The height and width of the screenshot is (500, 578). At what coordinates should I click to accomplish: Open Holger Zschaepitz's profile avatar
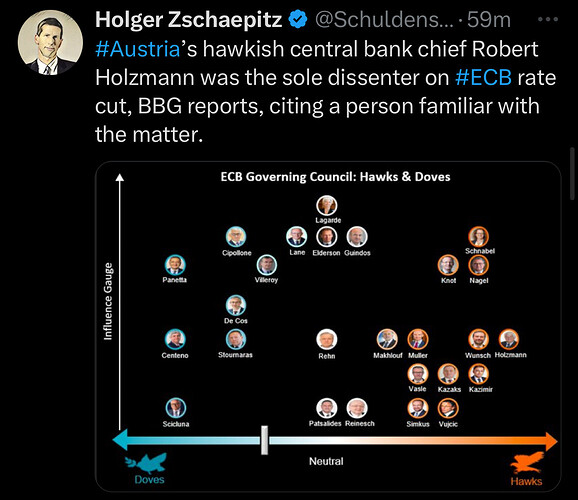(50, 42)
